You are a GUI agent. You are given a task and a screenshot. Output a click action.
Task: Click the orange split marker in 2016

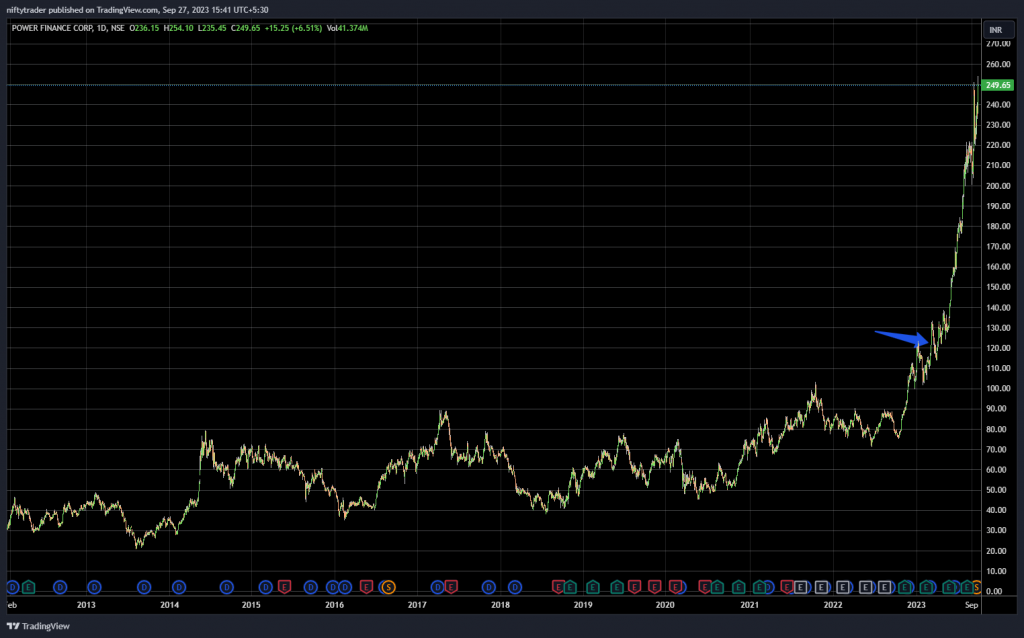[388, 587]
